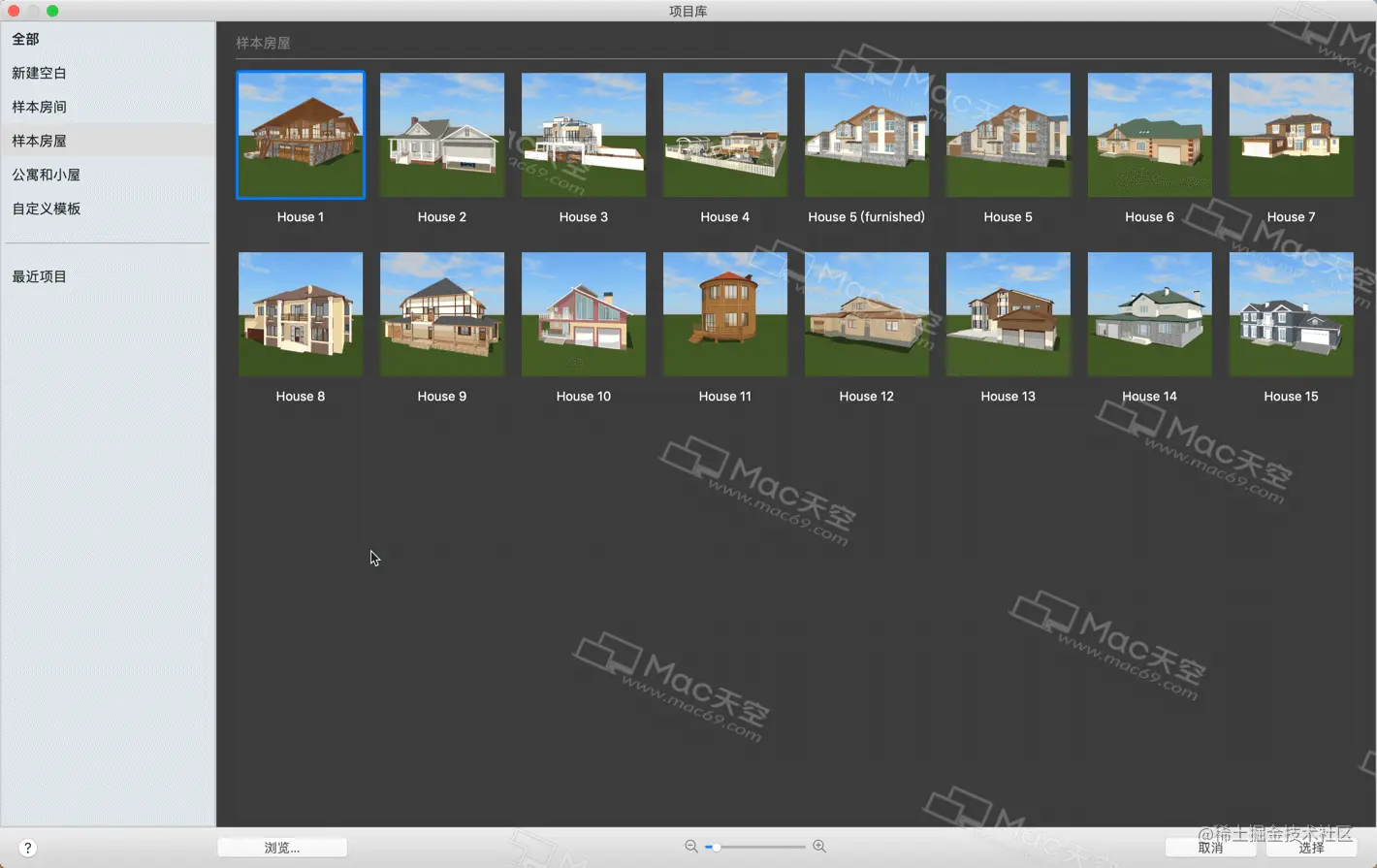Choose the House 6 thumbnail
The height and width of the screenshot is (868, 1377).
[x=1150, y=135]
